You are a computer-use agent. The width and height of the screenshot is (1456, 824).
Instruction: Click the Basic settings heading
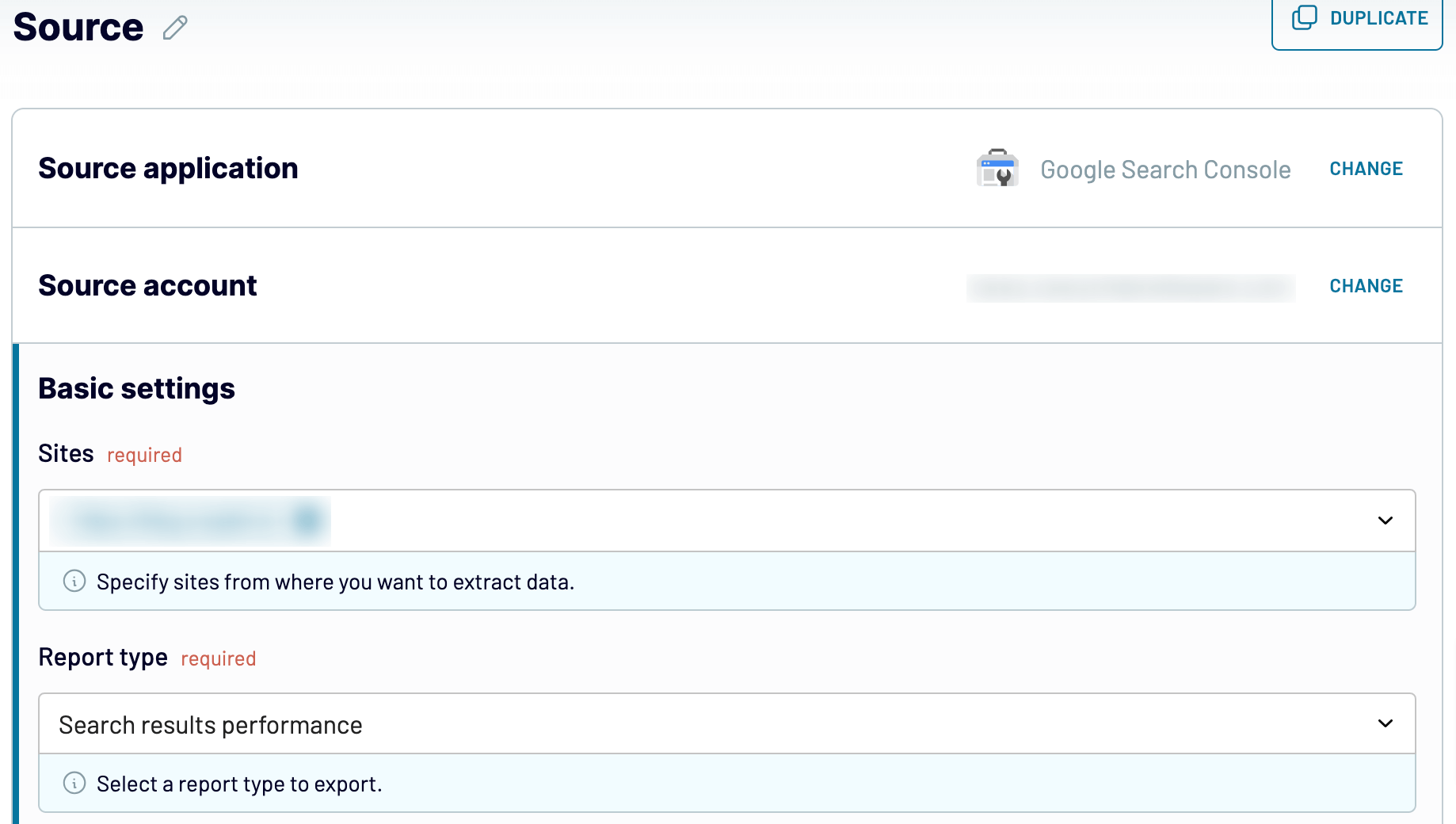tap(136, 389)
